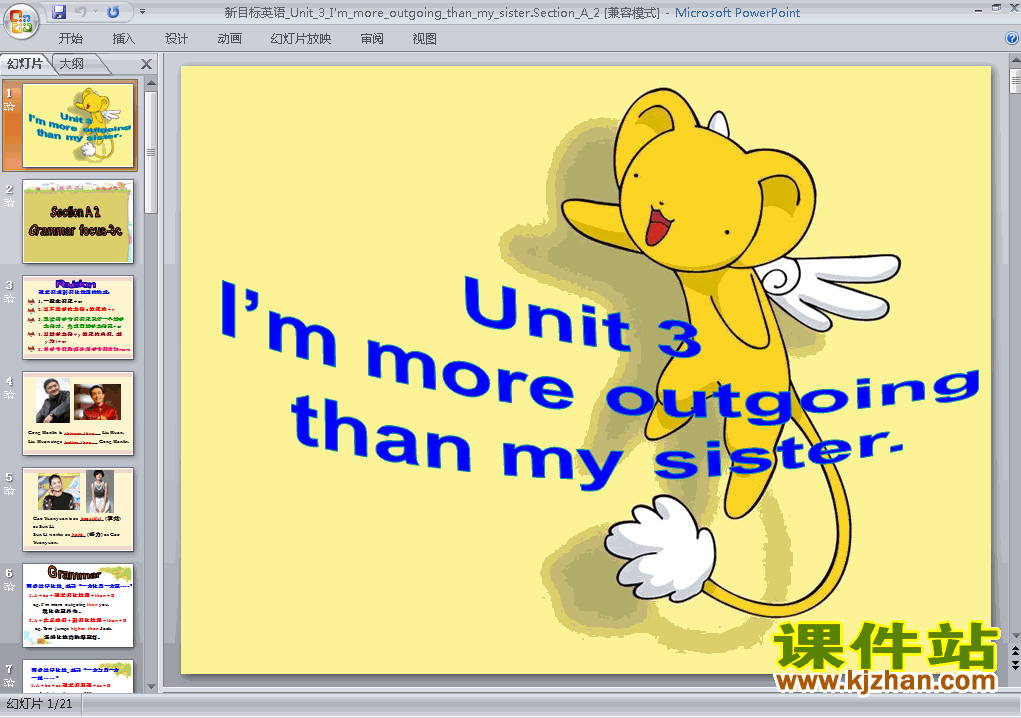Open the Help question mark icon
This screenshot has width=1021, height=718.
(x=1012, y=38)
